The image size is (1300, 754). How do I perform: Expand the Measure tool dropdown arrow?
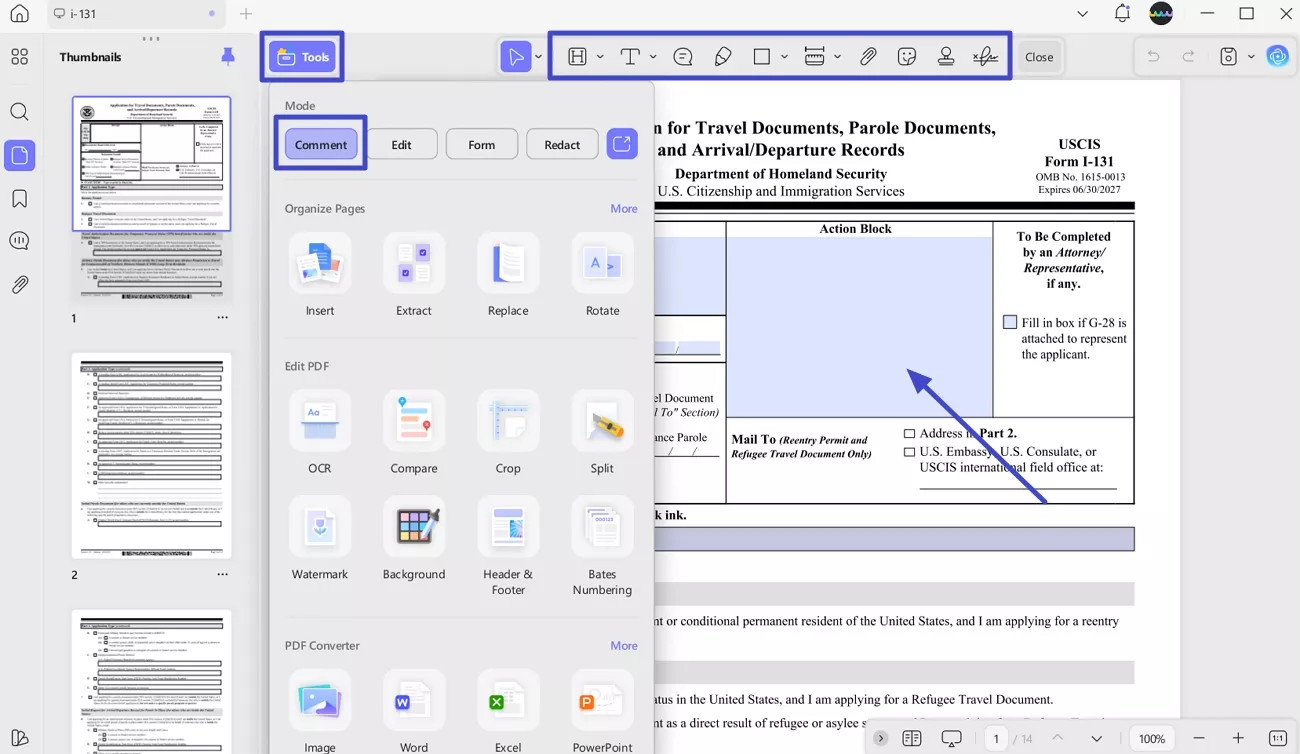pos(837,56)
